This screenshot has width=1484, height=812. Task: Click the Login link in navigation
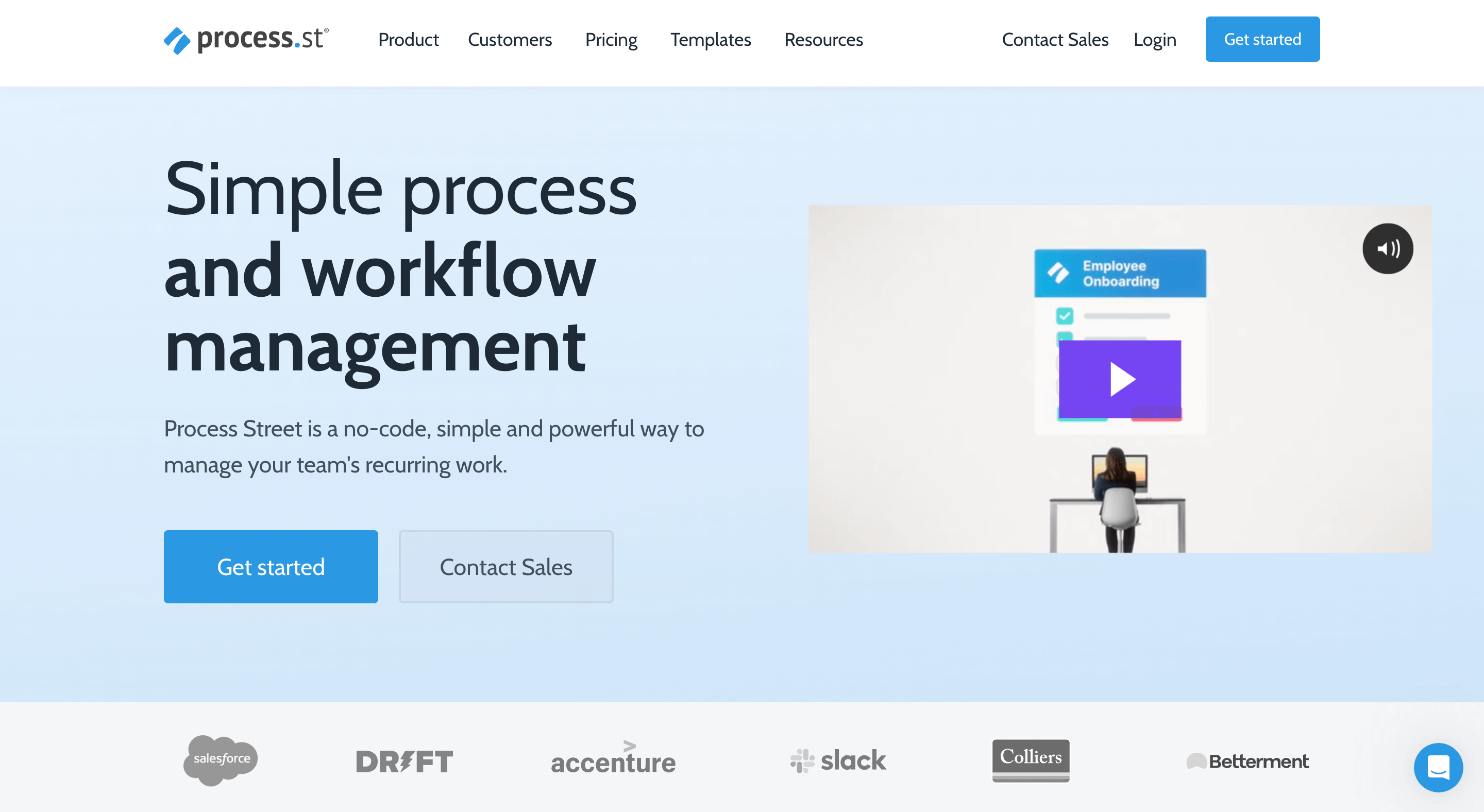click(x=1155, y=40)
